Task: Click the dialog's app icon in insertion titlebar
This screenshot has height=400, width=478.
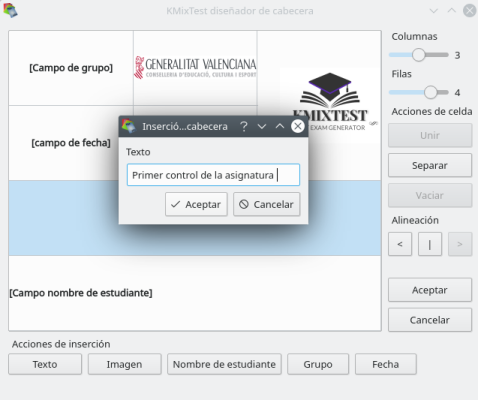Action: coord(129,126)
